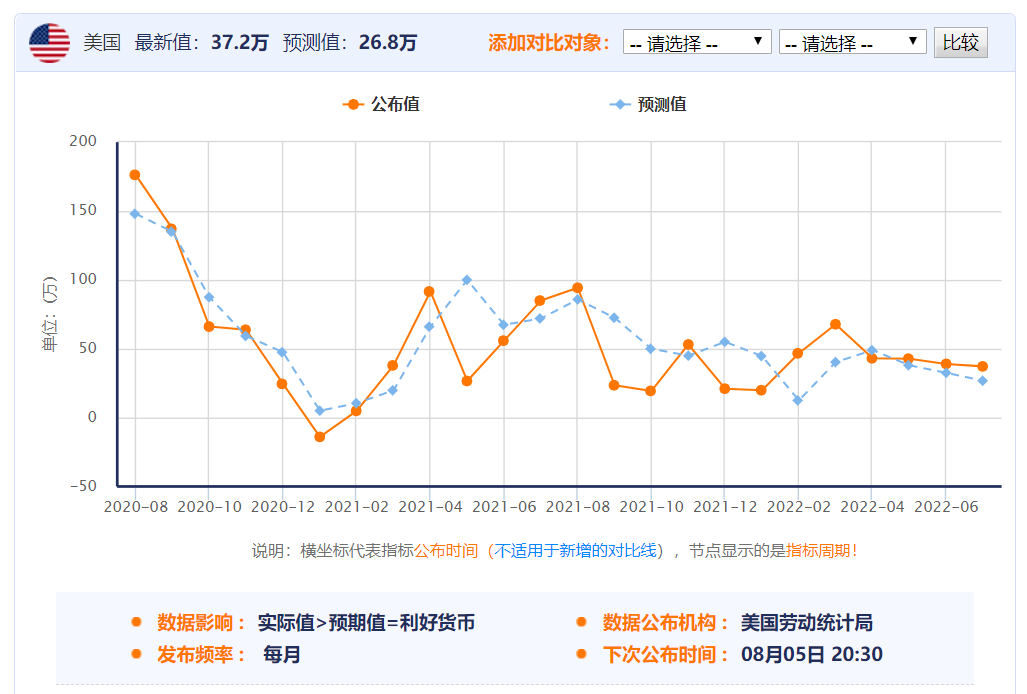This screenshot has width=1027, height=694.
Task: Click the orange 指标周期 text
Action: point(818,551)
